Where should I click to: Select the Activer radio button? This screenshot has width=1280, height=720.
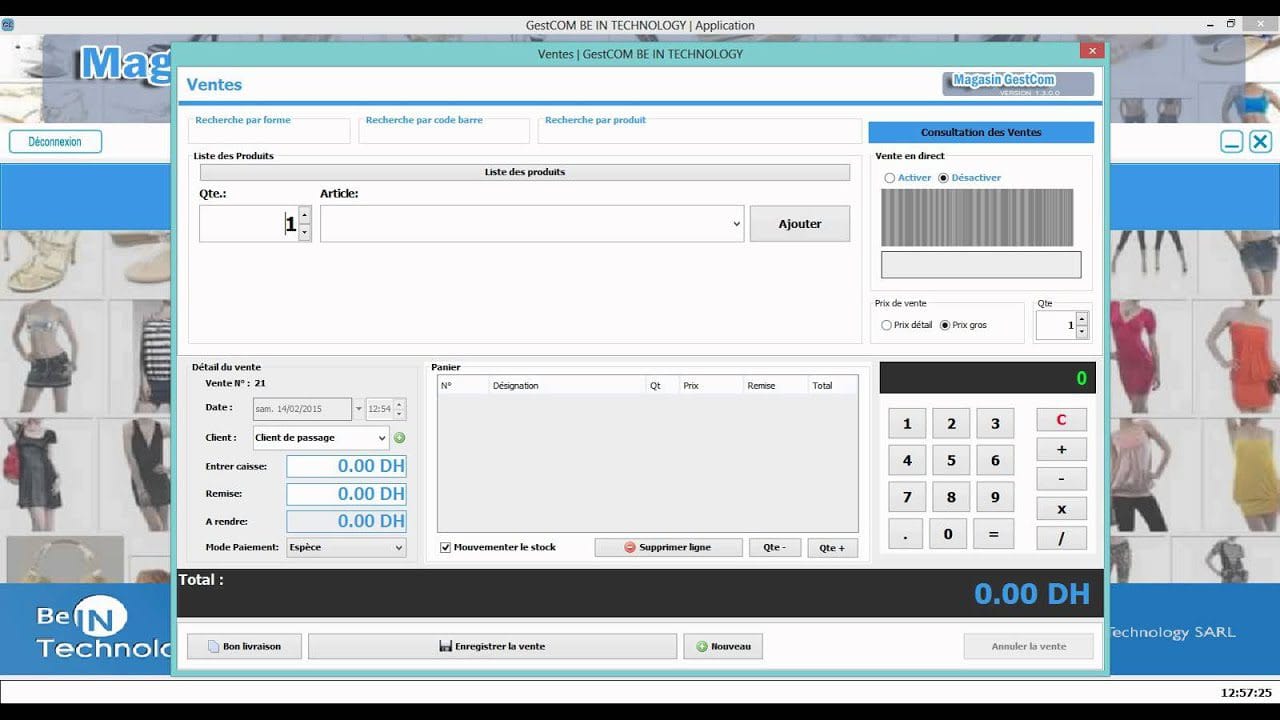(x=889, y=178)
